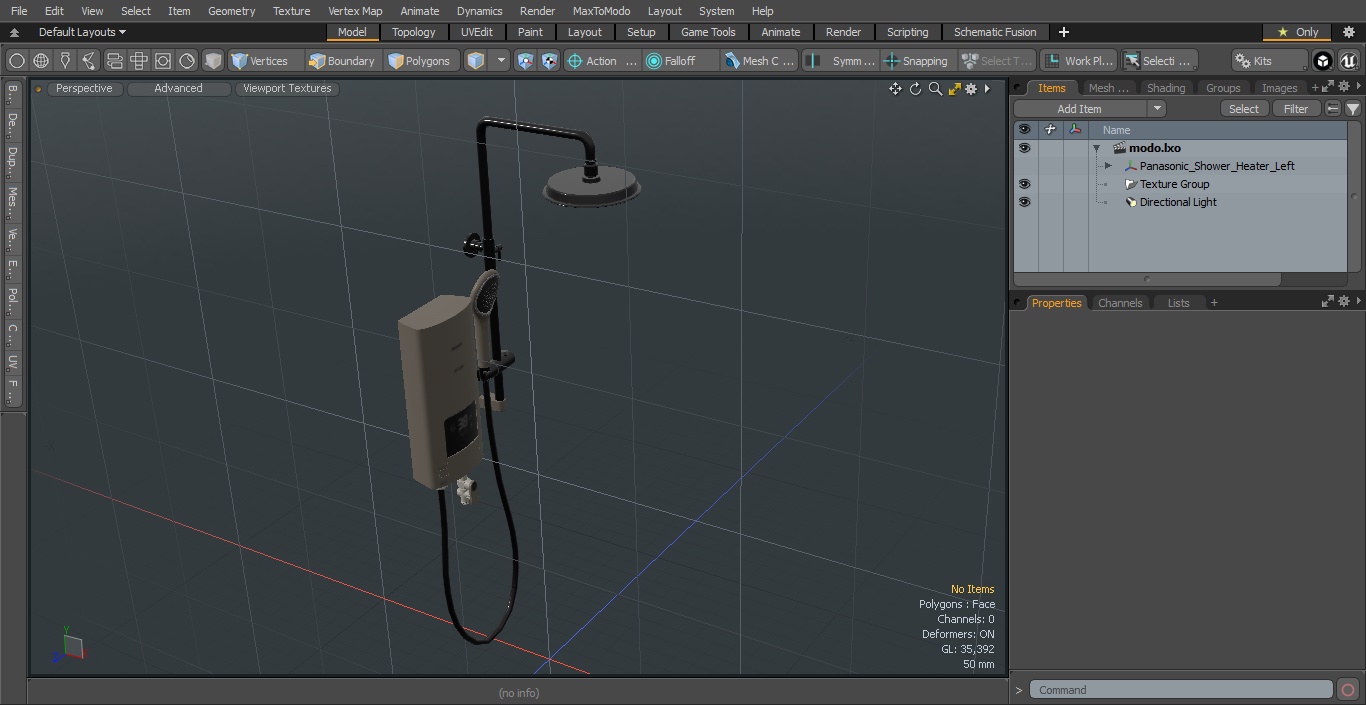Click the angled tool icon after pen
The image size is (1366, 705).
click(x=89, y=61)
